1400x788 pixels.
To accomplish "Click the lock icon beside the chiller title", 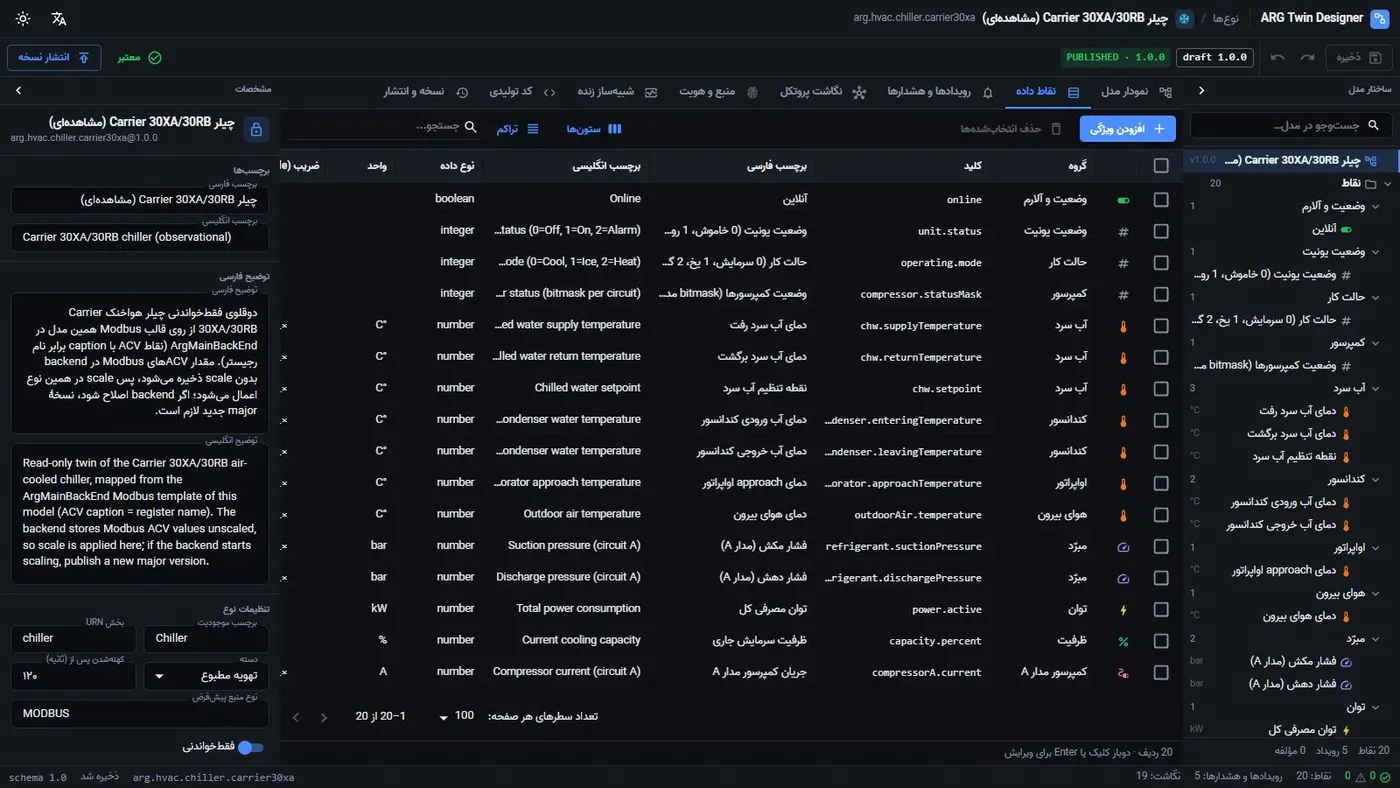I will 256,129.
